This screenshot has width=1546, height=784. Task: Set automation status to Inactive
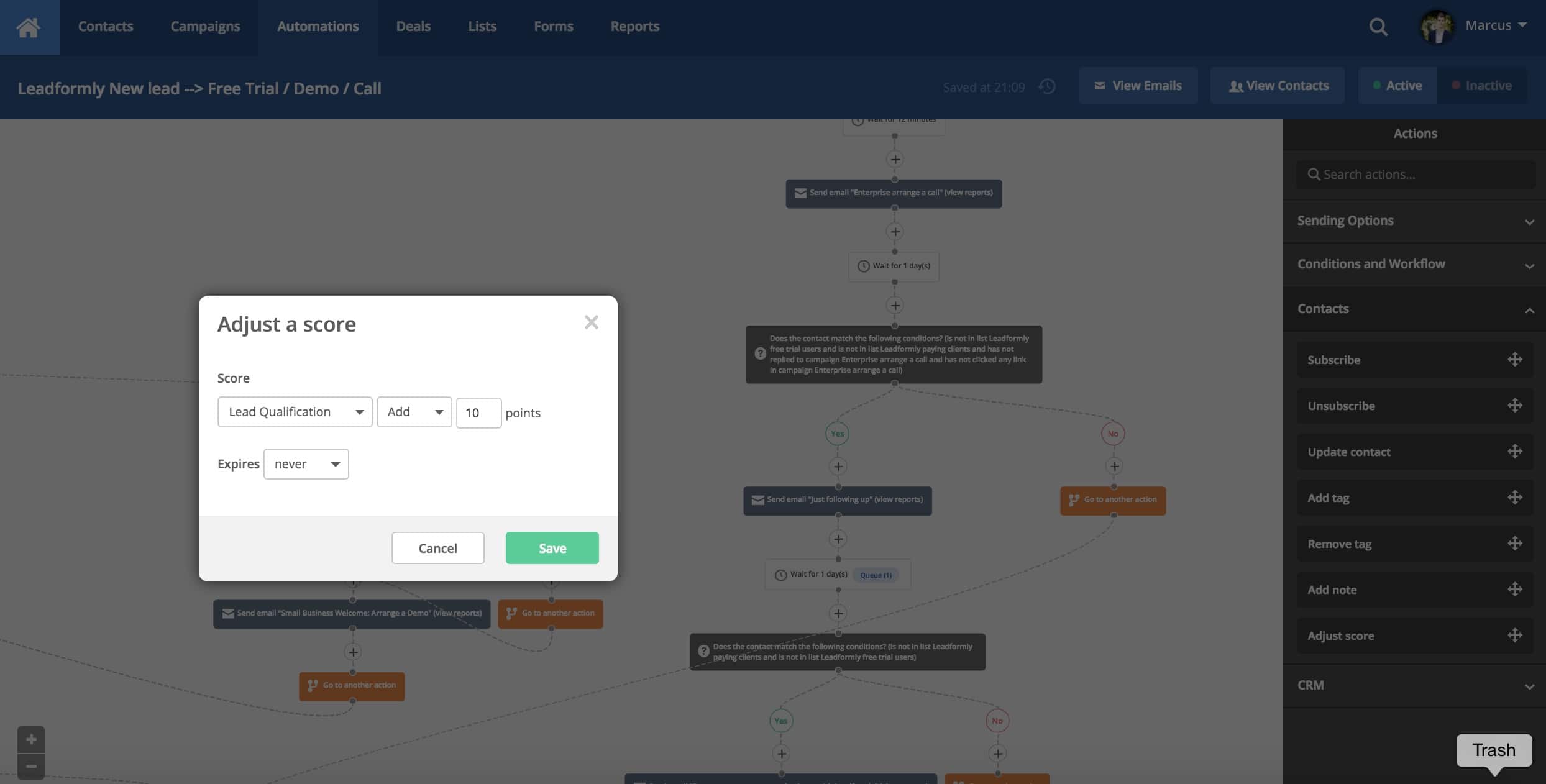click(x=1481, y=86)
